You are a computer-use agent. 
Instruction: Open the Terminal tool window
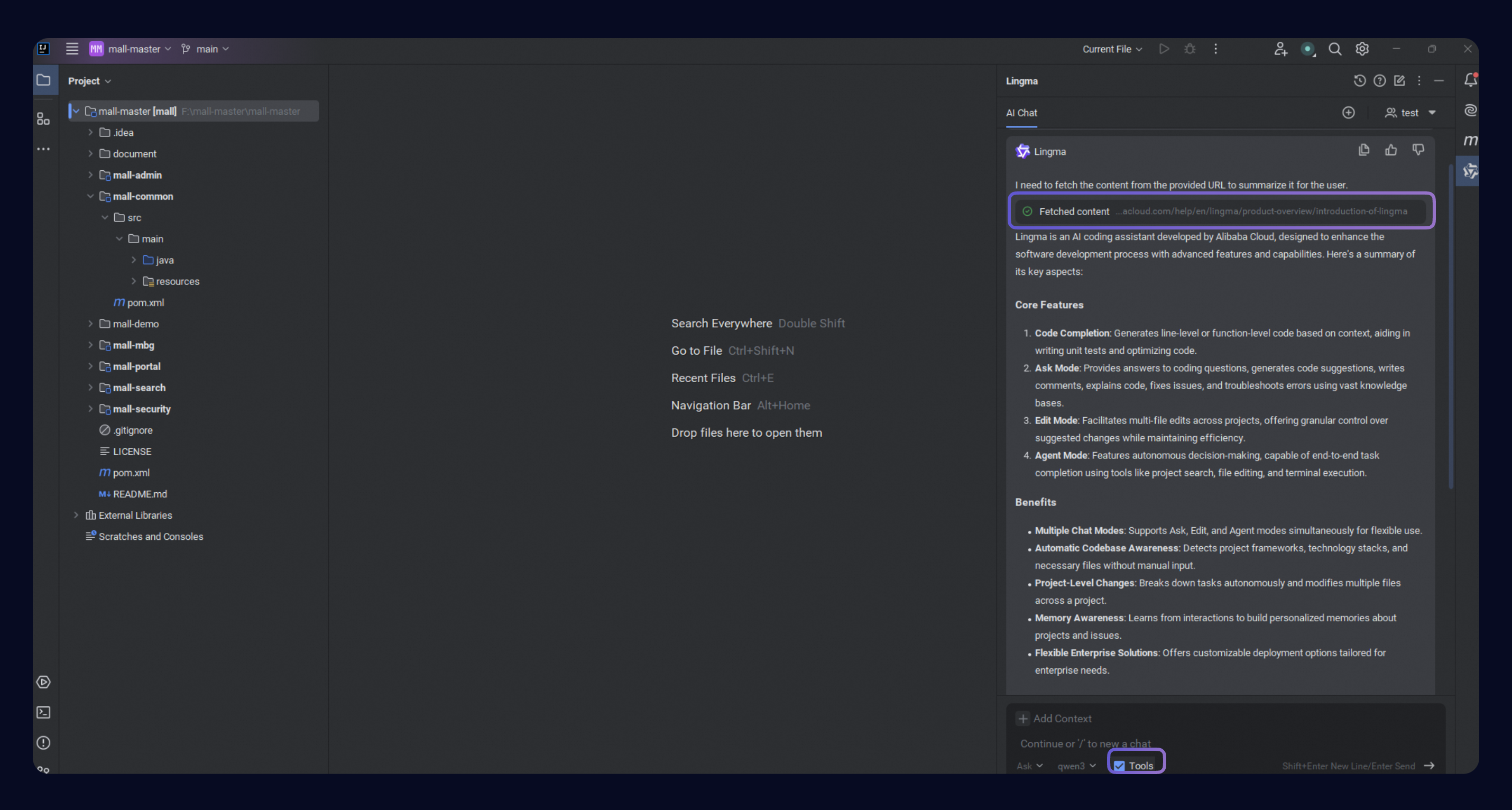tap(43, 712)
